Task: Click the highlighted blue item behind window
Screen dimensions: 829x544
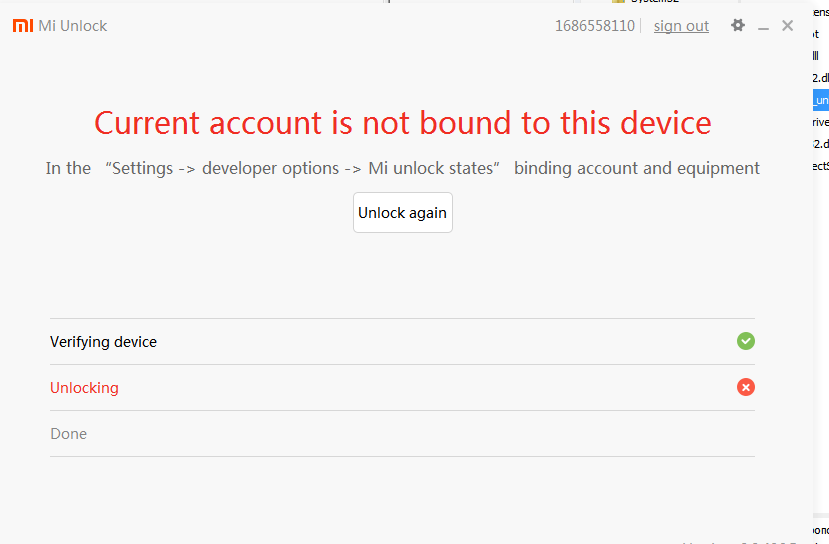Action: (821, 99)
